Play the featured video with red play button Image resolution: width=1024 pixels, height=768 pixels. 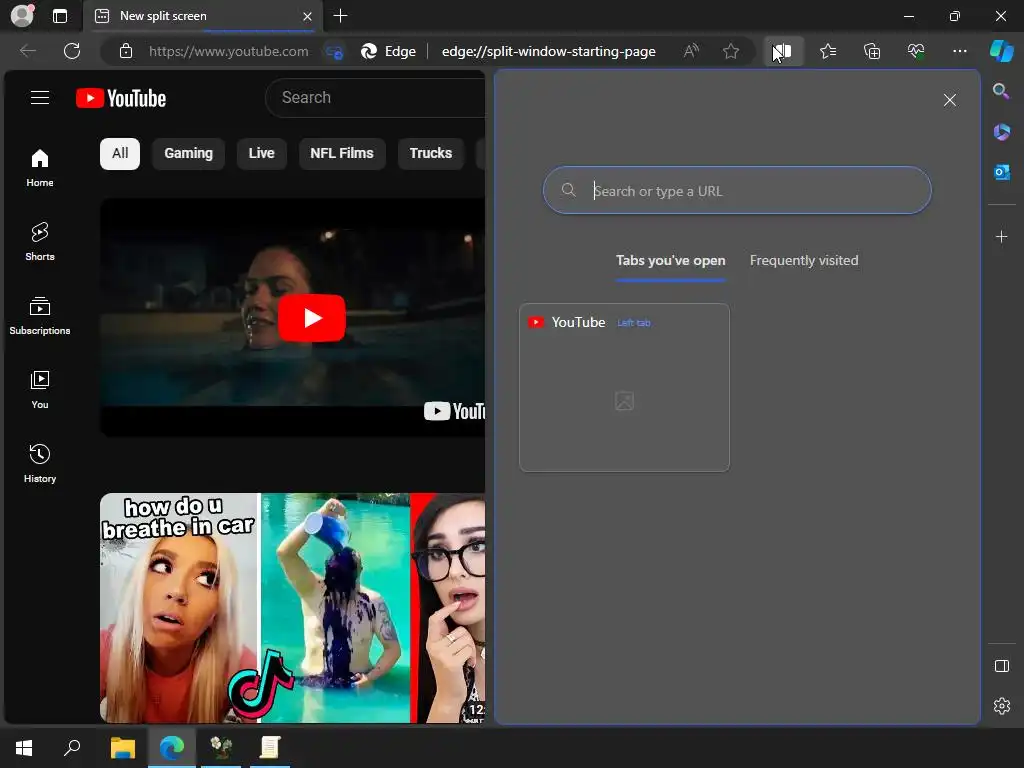tap(312, 318)
